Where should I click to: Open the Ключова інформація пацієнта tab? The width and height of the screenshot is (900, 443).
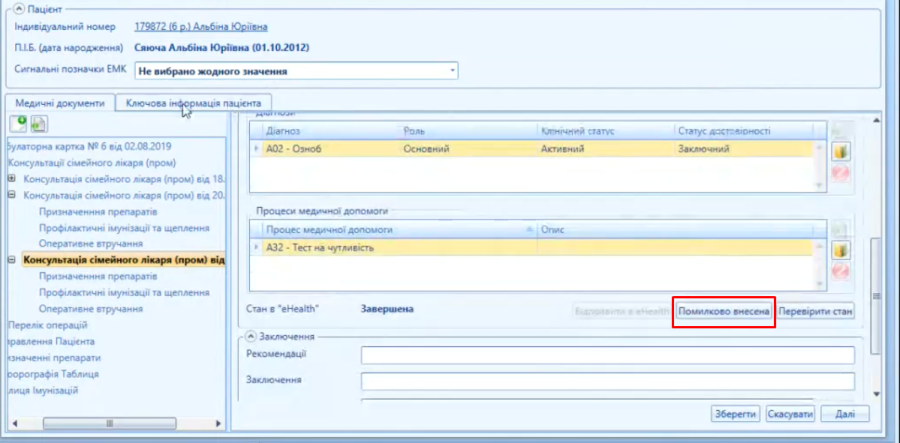193,103
